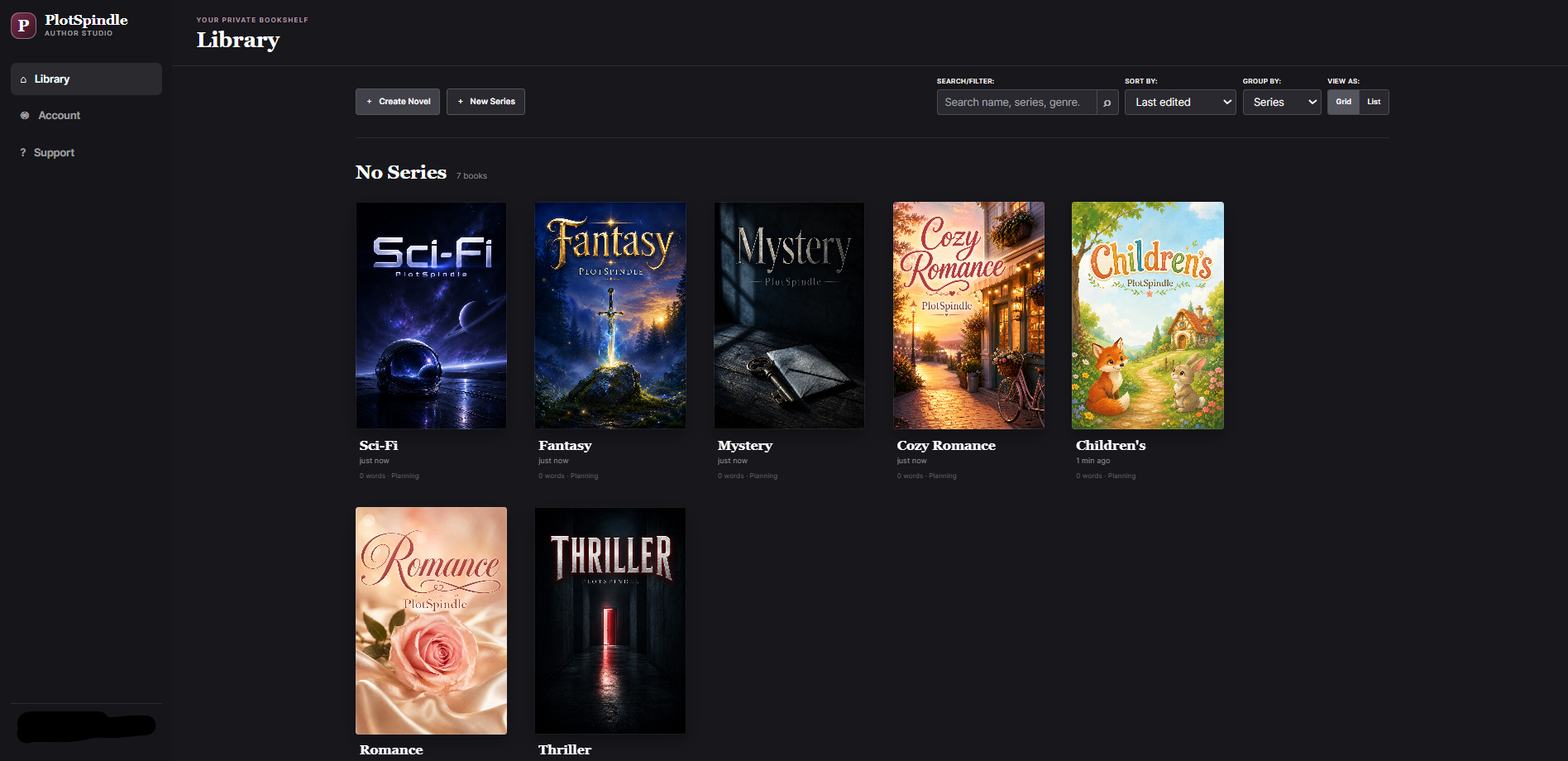Click the 'just now' timestamp under Fantasy
1568x761 pixels.
(x=553, y=462)
